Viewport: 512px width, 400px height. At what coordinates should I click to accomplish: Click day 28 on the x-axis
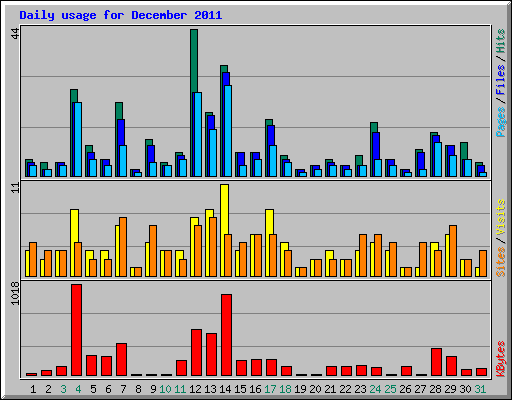tap(435, 389)
